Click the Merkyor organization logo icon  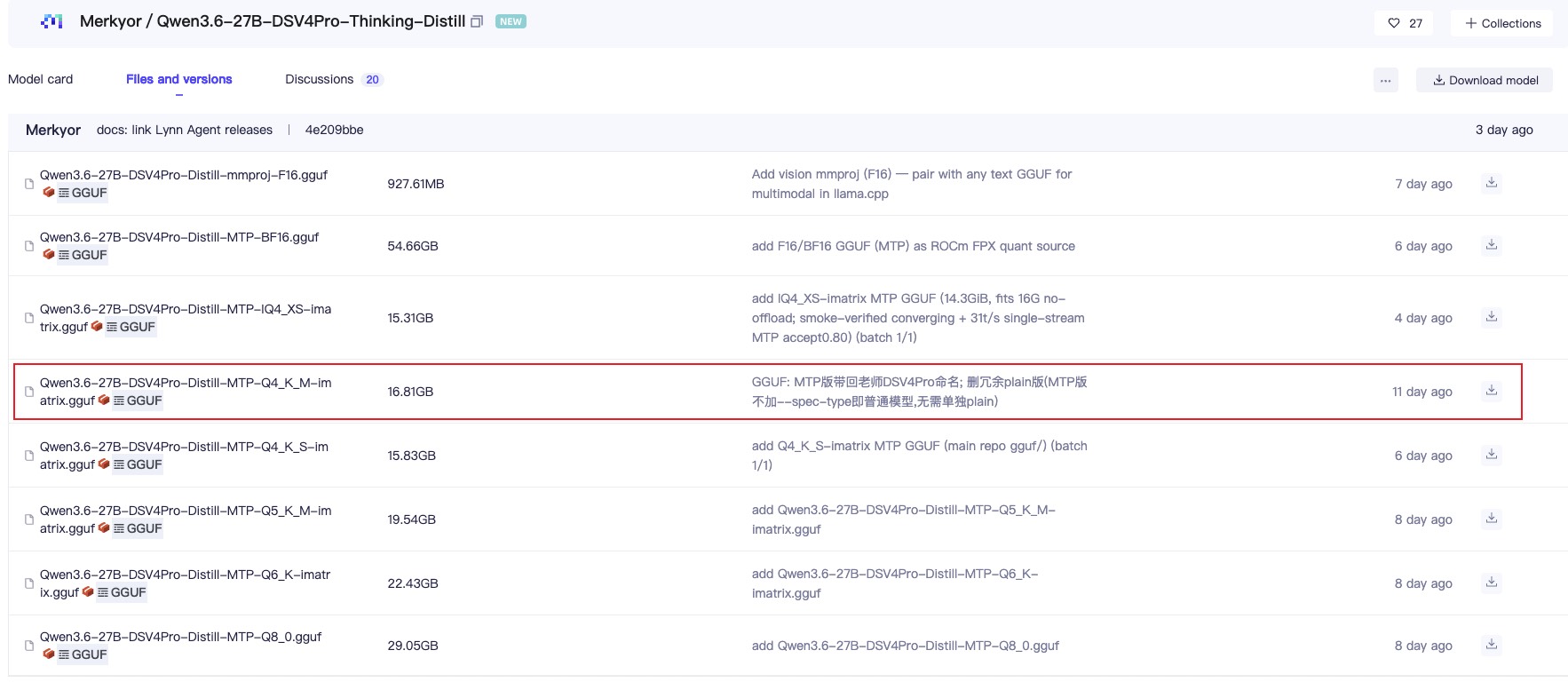(51, 21)
